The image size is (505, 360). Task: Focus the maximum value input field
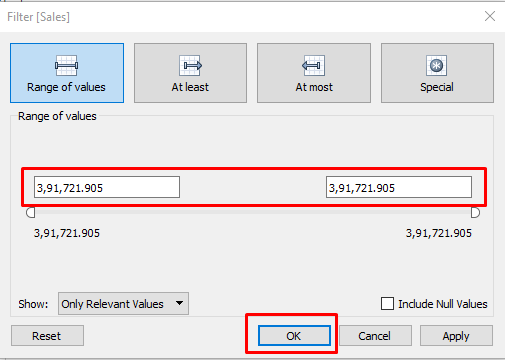pos(399,187)
